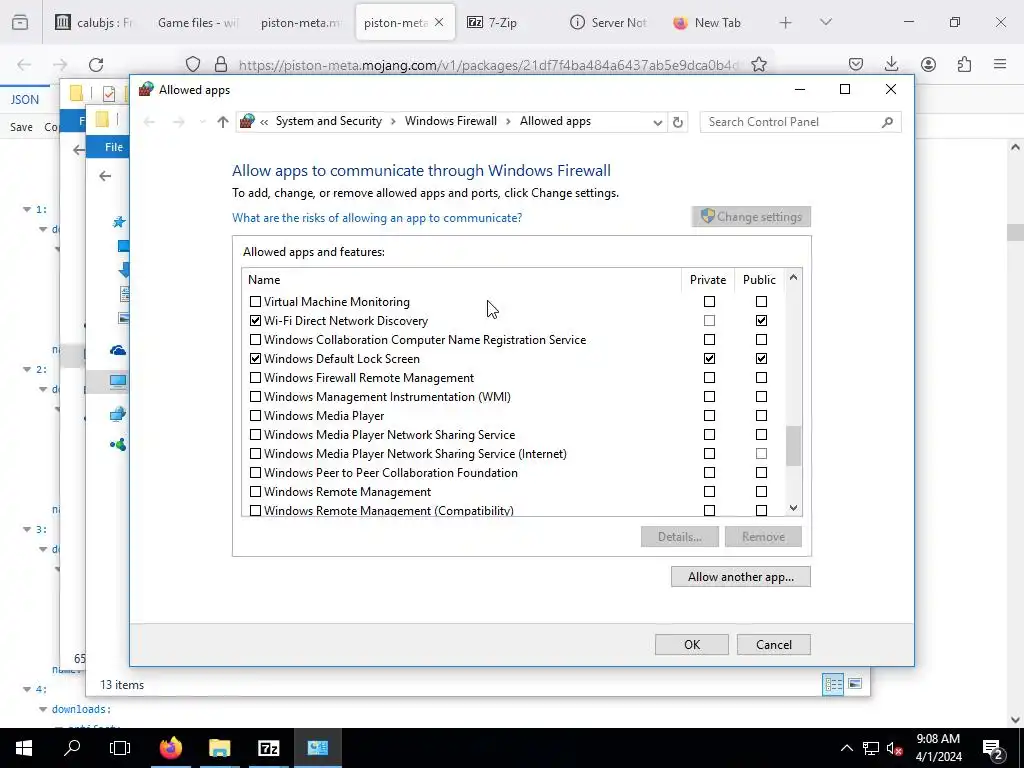Open the risks of allowing an app link
Viewport: 1024px width, 768px height.
click(x=377, y=218)
